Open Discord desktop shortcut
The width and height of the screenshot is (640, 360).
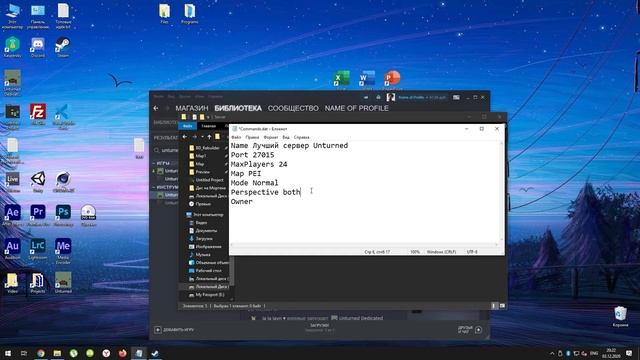(x=38, y=47)
